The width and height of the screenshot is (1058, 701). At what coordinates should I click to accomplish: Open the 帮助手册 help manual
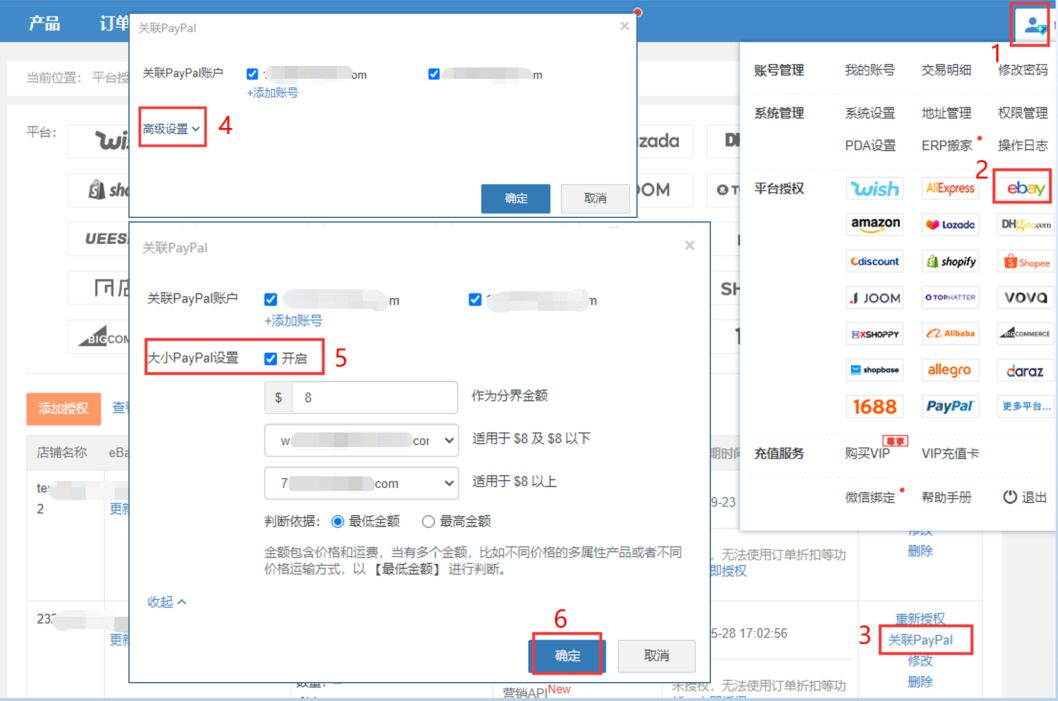click(x=946, y=497)
